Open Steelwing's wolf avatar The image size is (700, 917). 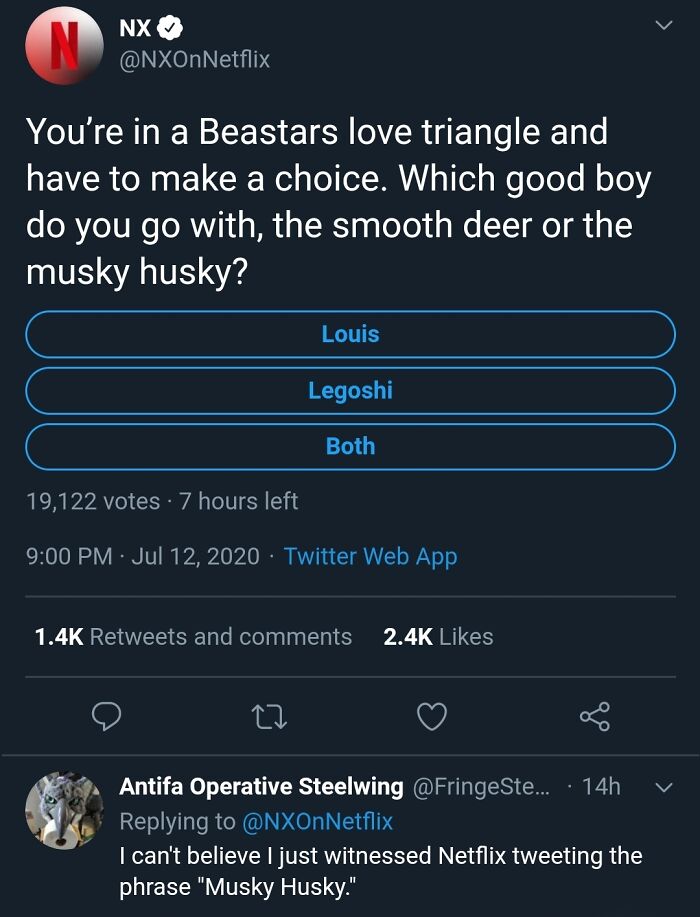pyautogui.click(x=64, y=810)
